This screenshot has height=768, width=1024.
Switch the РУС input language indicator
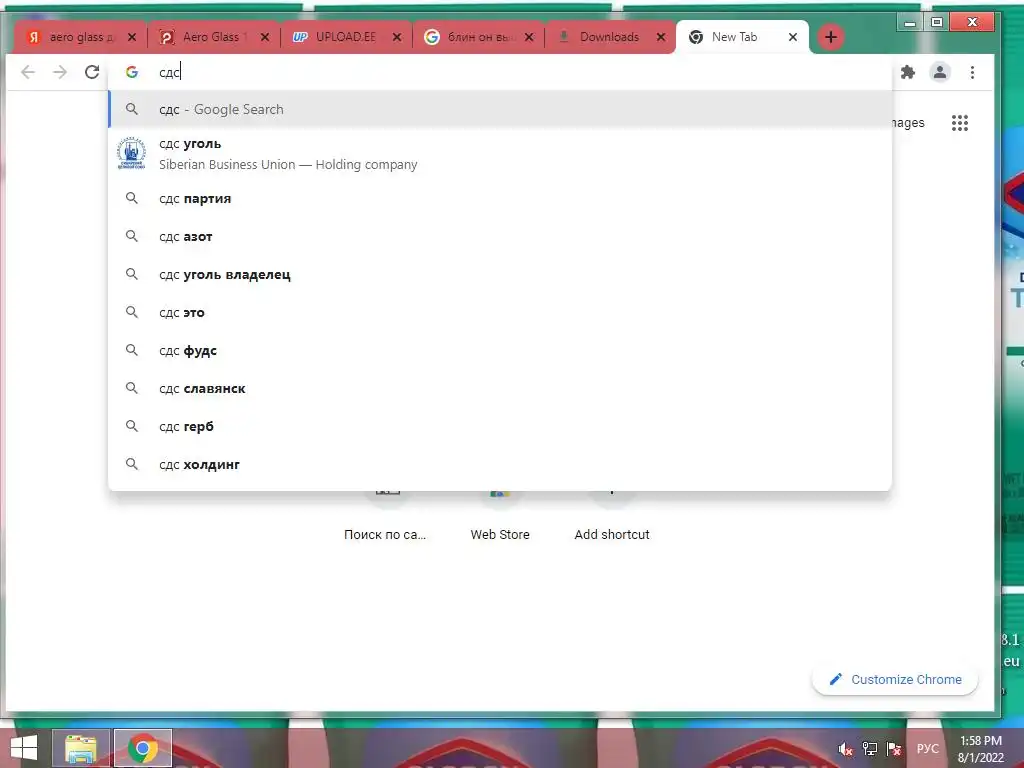928,749
